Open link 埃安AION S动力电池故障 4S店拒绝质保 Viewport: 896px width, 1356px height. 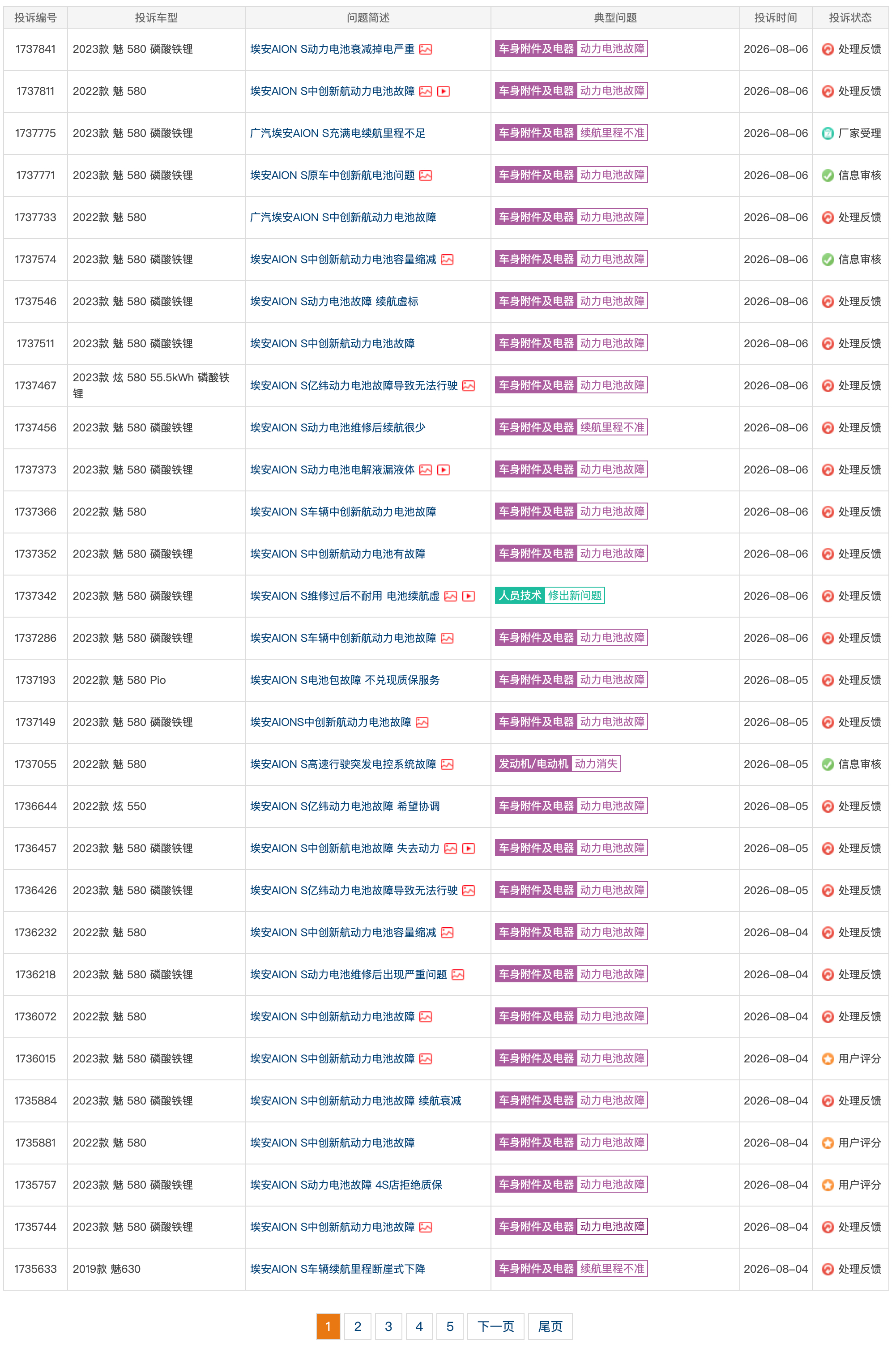pos(346,1185)
